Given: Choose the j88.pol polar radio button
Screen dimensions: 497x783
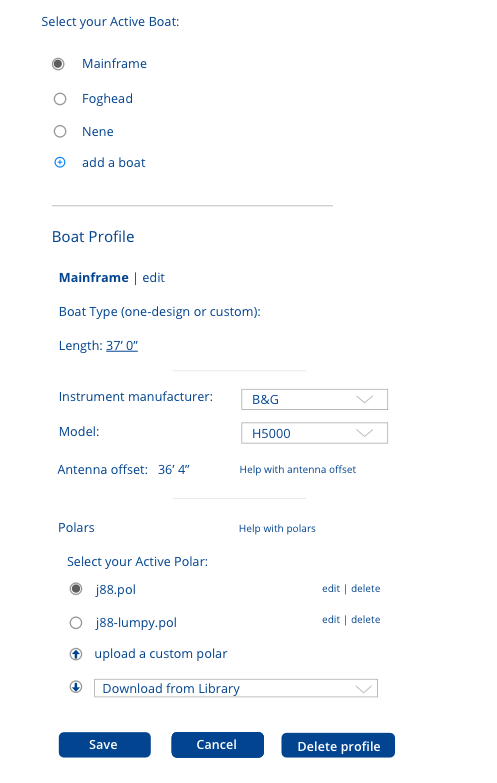Looking at the screenshot, I should point(76,589).
